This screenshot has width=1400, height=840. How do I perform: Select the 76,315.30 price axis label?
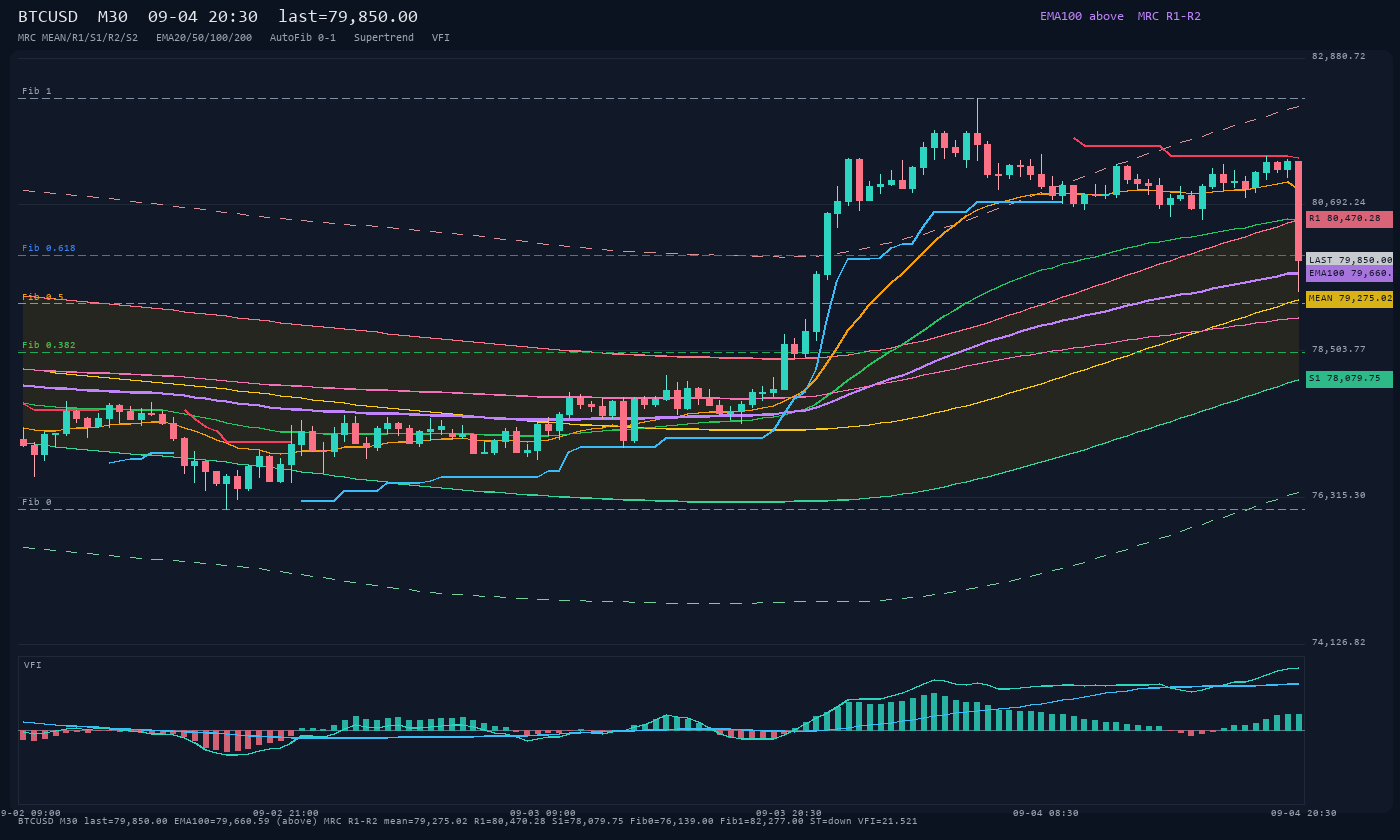point(1338,495)
